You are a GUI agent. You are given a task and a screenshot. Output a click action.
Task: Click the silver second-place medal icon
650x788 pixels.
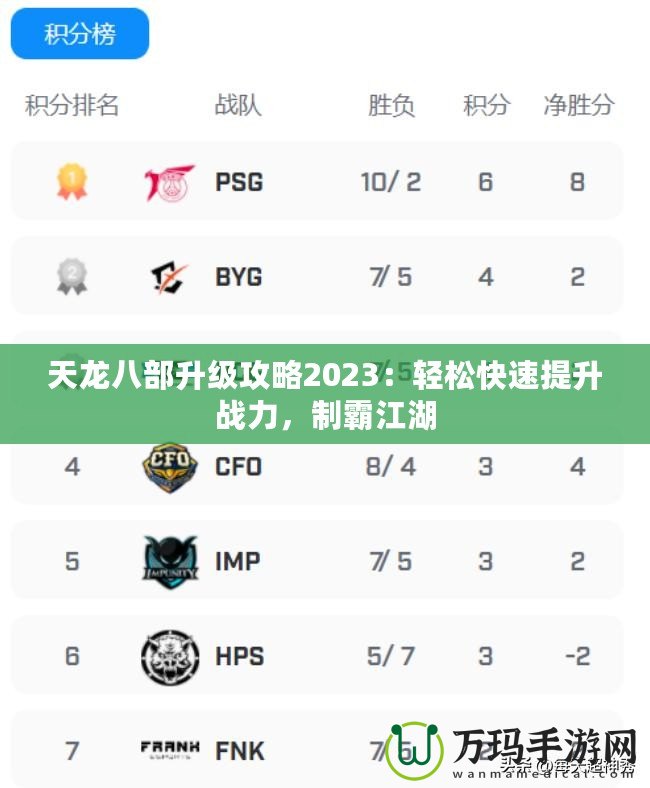click(x=72, y=276)
